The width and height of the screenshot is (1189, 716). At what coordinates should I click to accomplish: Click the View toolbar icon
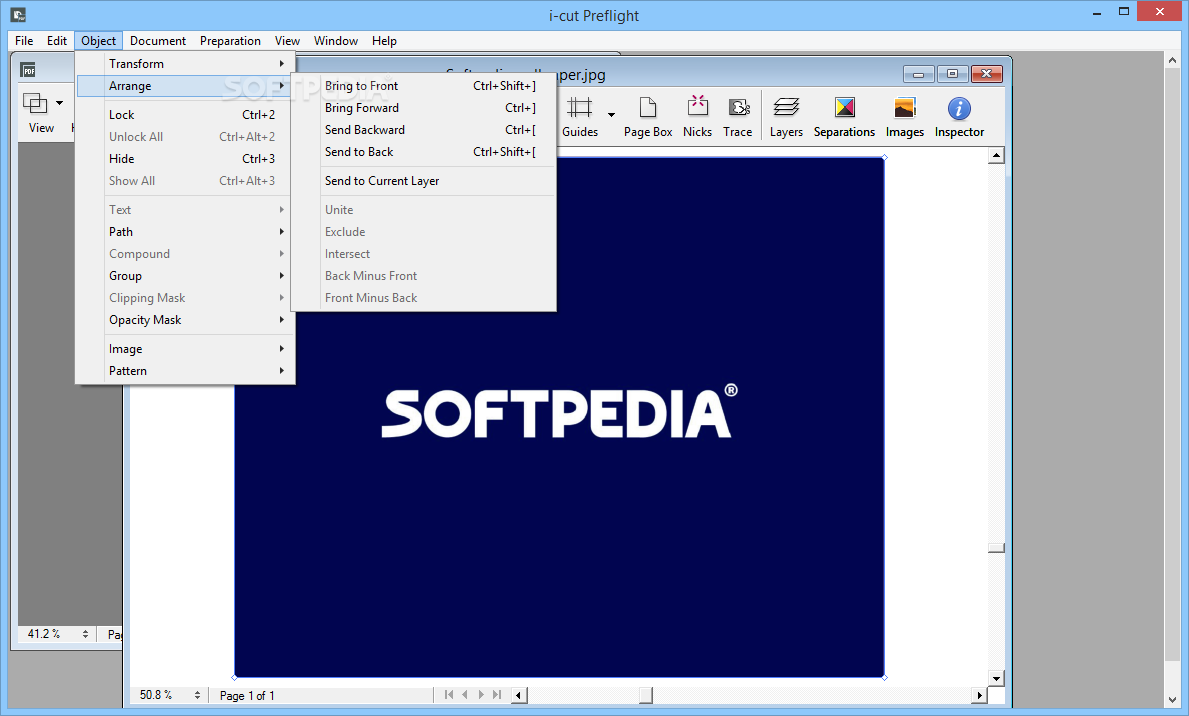[36, 102]
